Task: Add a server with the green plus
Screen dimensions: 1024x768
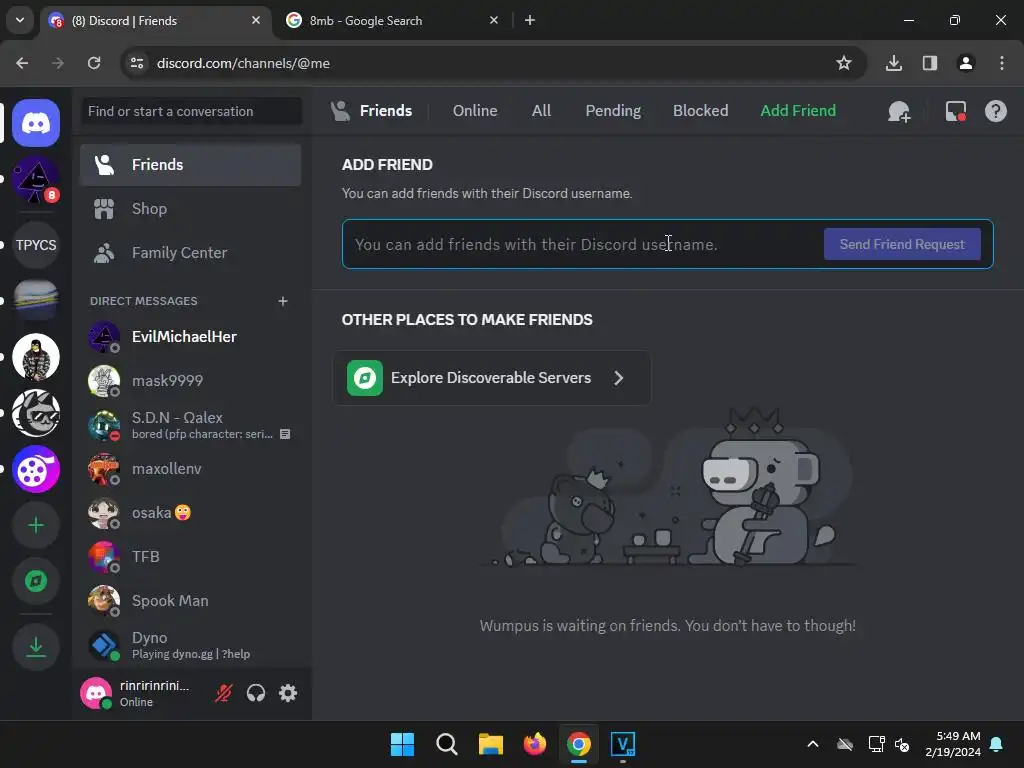Action: point(36,525)
